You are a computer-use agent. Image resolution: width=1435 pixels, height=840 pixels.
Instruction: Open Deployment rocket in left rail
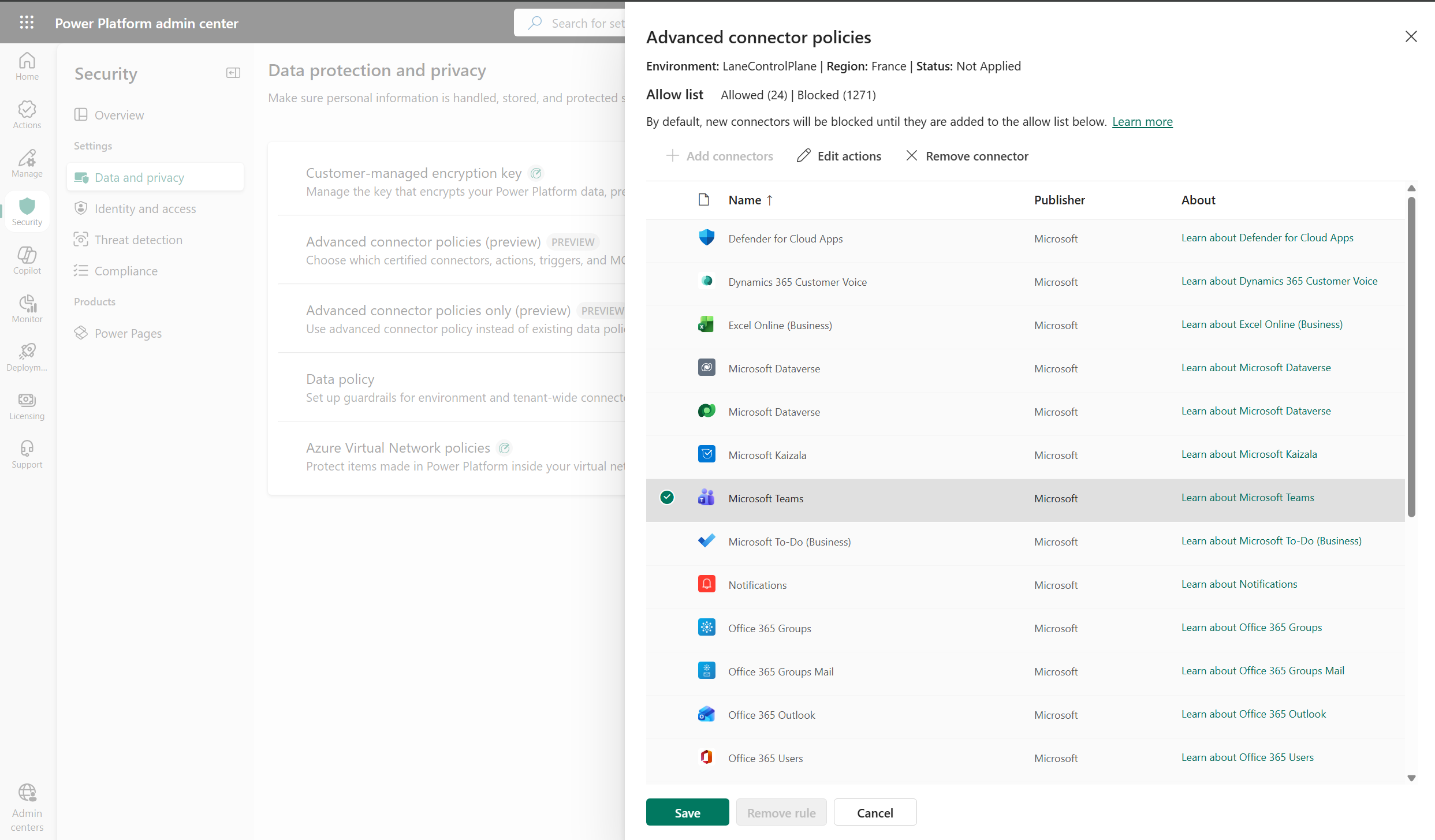pyautogui.click(x=27, y=357)
